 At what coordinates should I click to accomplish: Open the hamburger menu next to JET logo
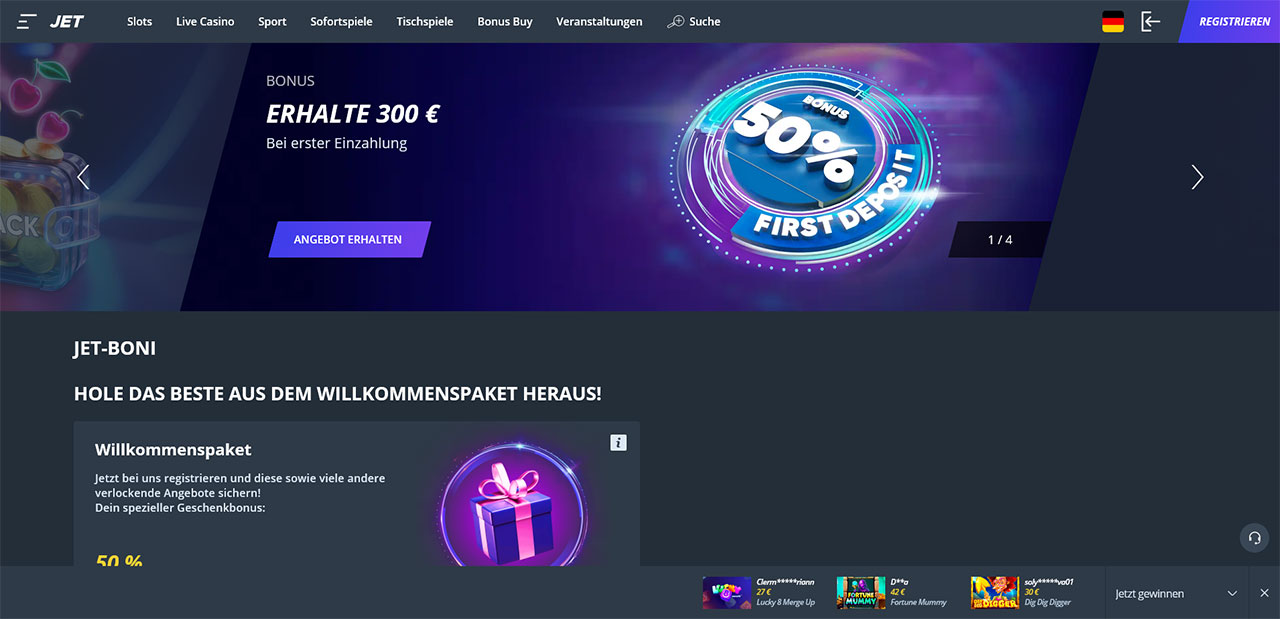(x=27, y=21)
